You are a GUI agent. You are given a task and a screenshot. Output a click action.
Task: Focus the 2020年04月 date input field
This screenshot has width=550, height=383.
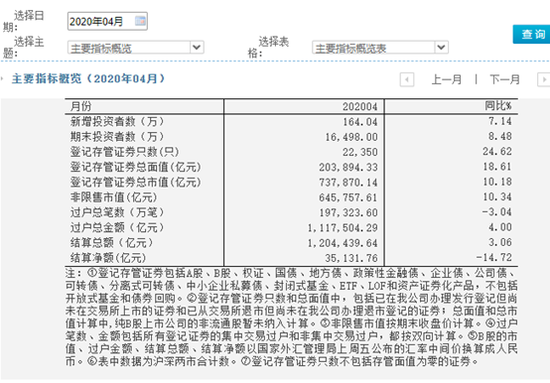[x=107, y=21]
